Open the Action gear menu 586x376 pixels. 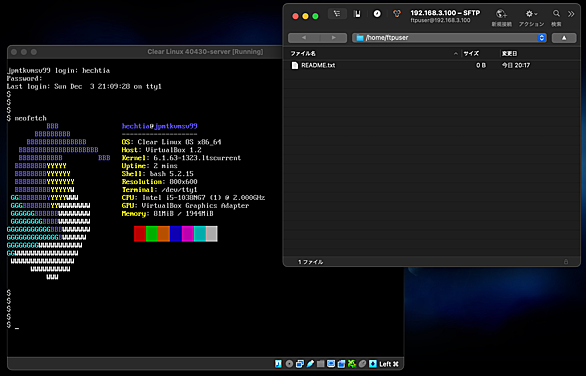tap(531, 14)
